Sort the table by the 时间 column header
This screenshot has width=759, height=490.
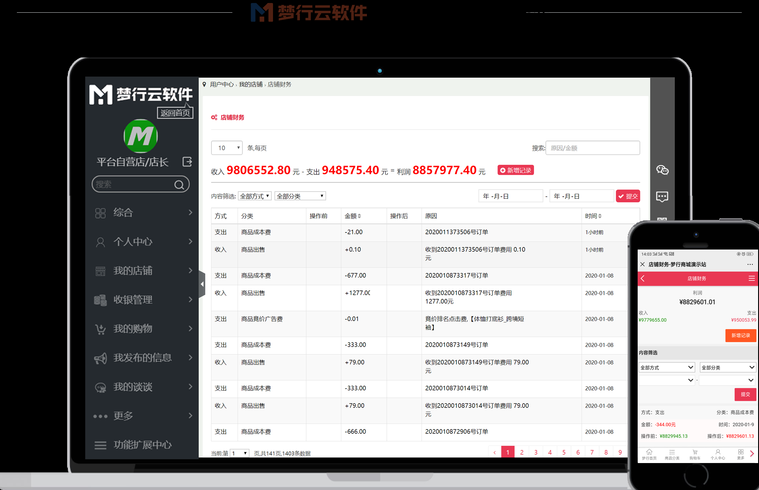593,216
